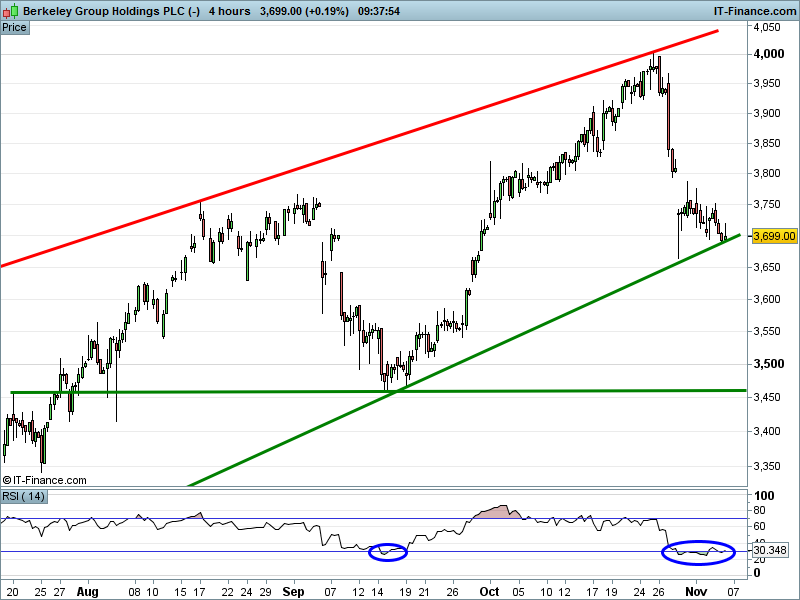The width and height of the screenshot is (800, 600).
Task: Click the 3,550 price axis label
Action: pos(767,332)
